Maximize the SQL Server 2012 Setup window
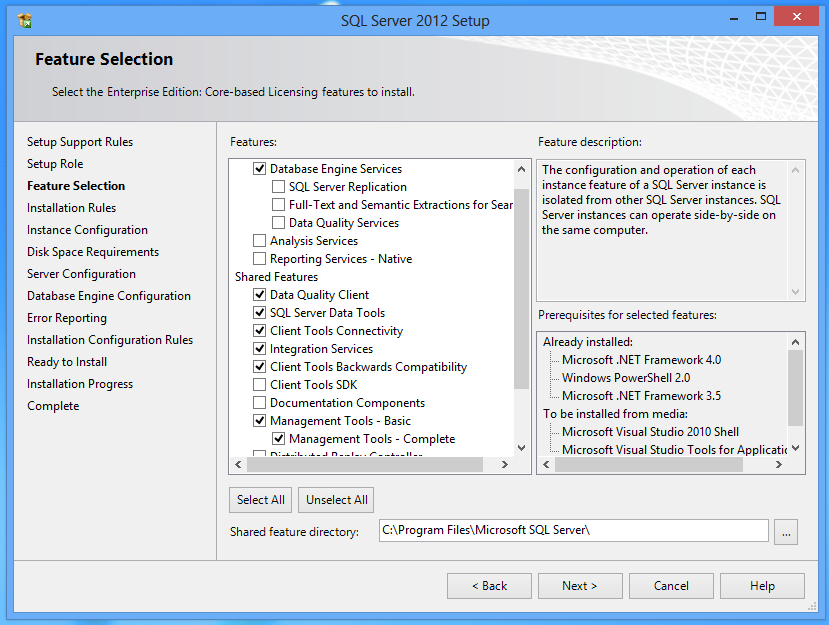The image size is (829, 625). point(761,17)
